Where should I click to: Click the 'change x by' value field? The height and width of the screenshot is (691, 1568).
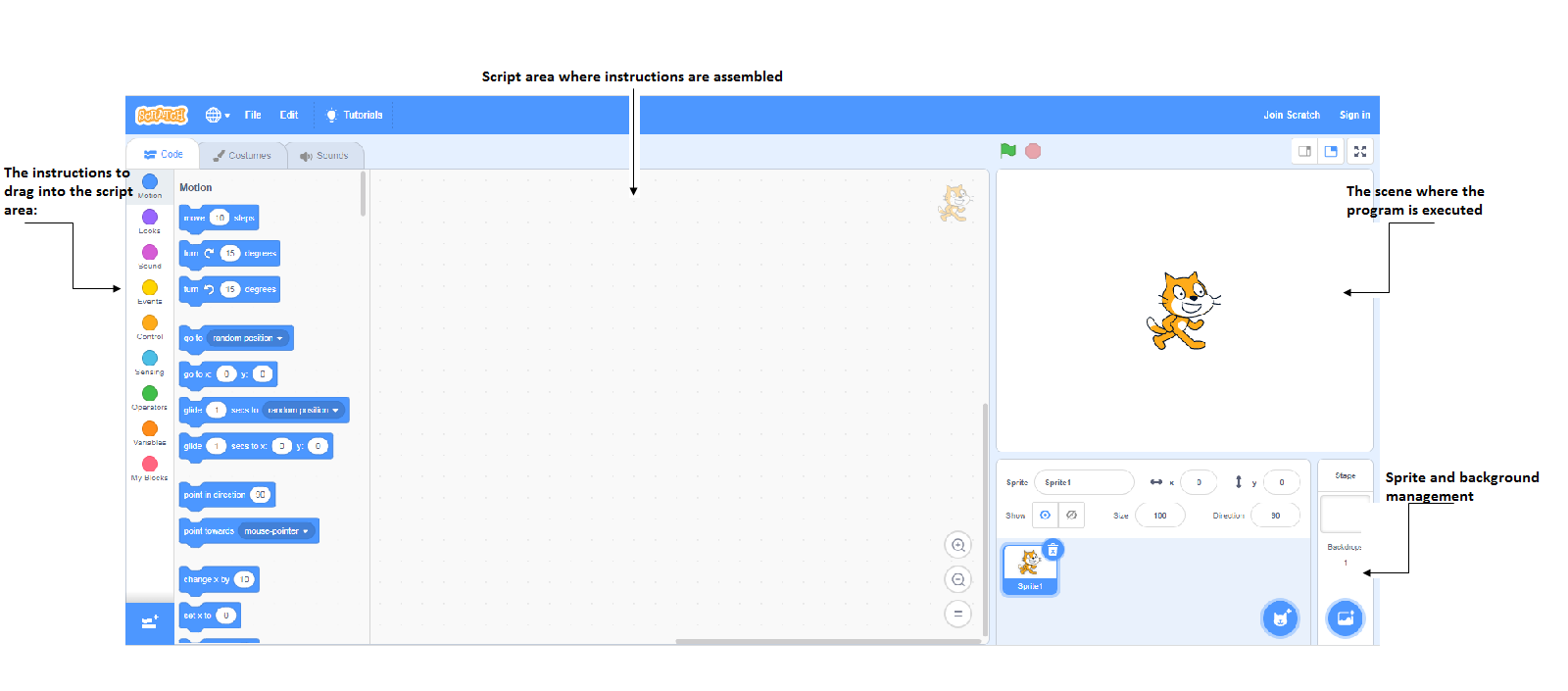pyautogui.click(x=244, y=579)
